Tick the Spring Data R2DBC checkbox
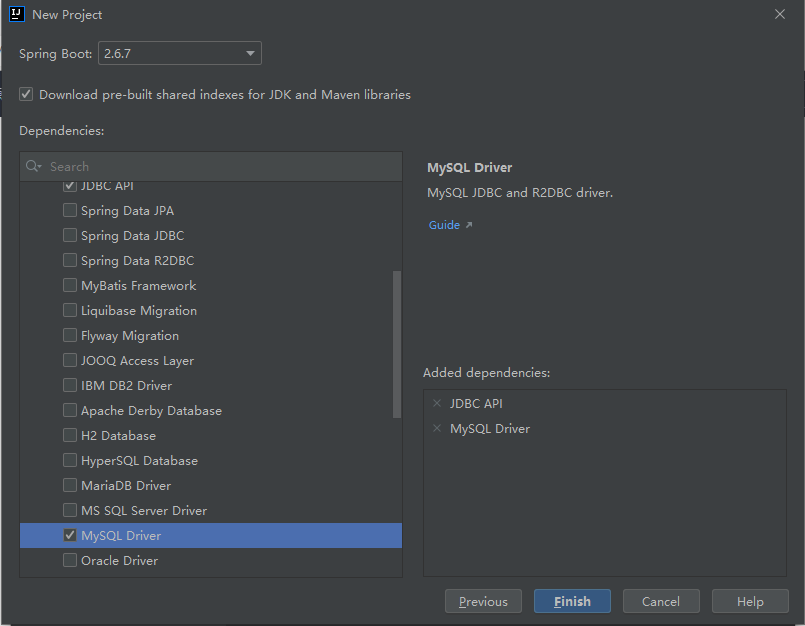The image size is (805, 626). [70, 260]
